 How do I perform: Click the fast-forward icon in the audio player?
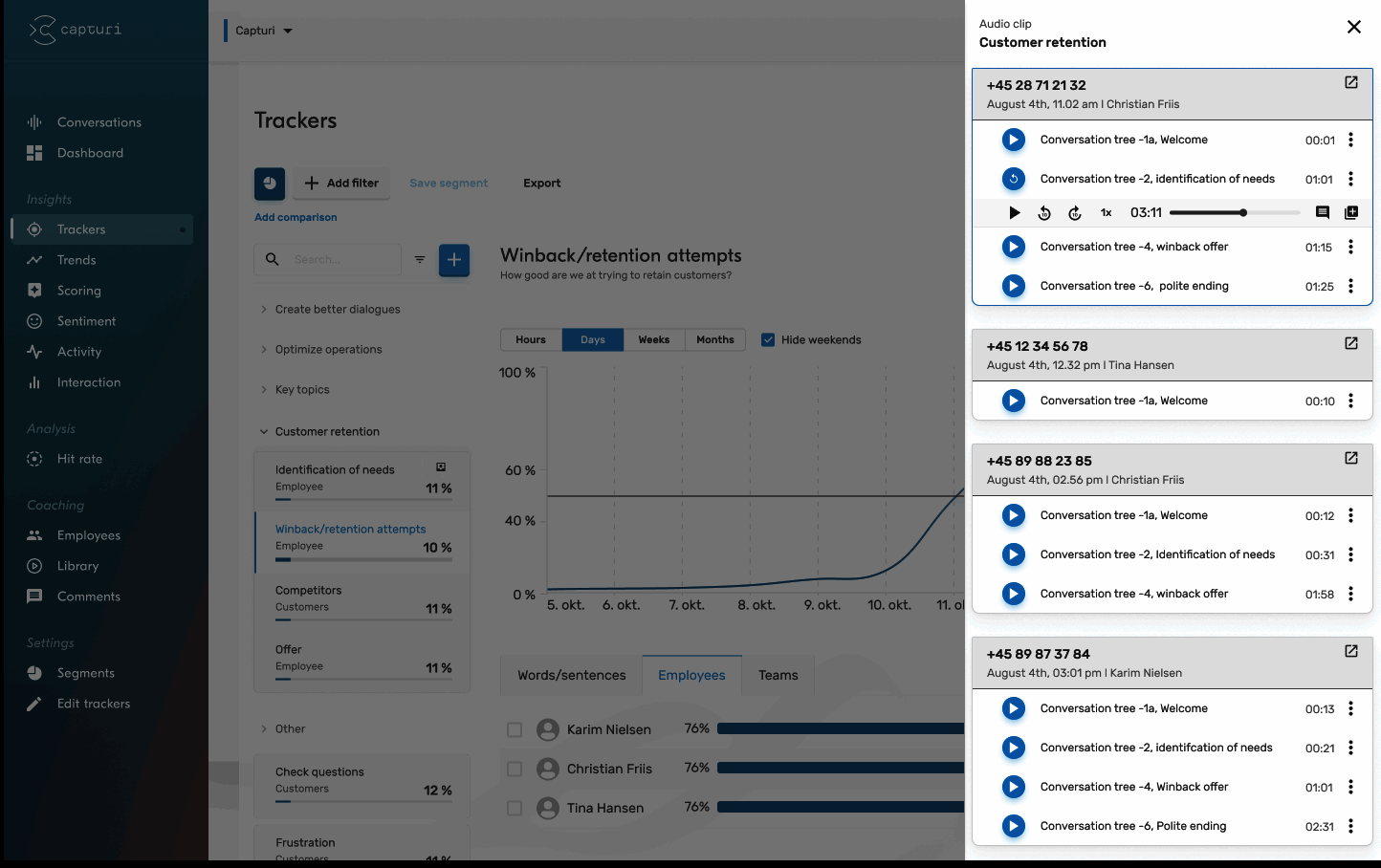pyautogui.click(x=1075, y=213)
